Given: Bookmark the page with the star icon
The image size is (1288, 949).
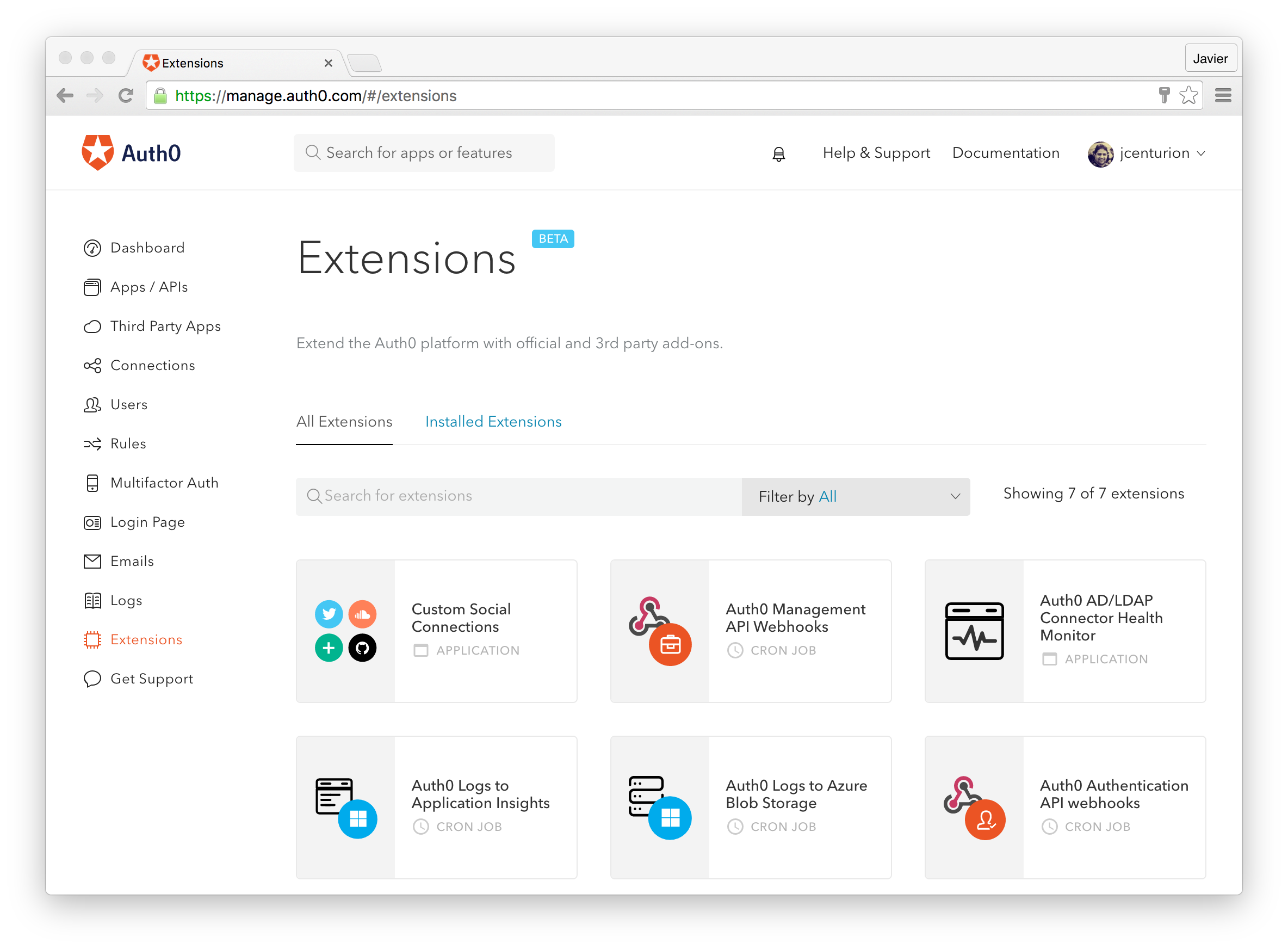Looking at the screenshot, I should tap(1187, 95).
